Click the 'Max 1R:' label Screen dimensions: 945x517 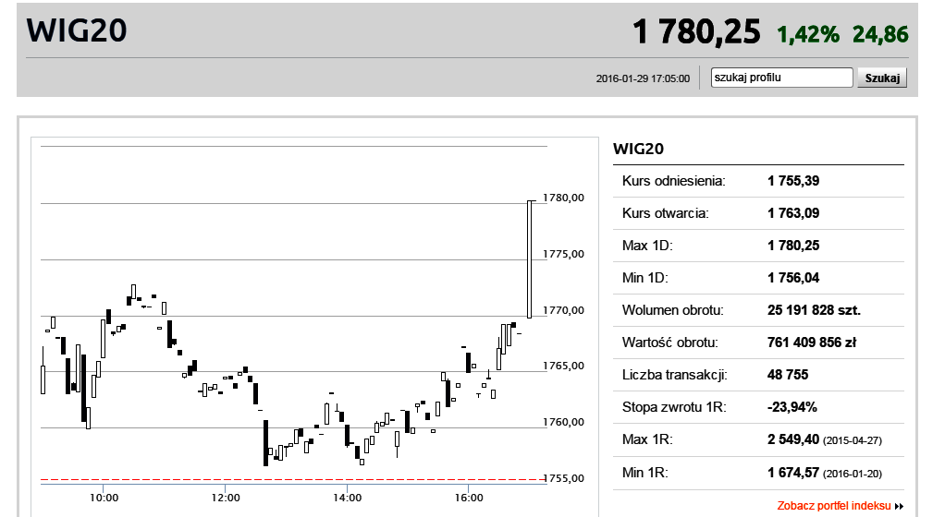pyautogui.click(x=647, y=440)
